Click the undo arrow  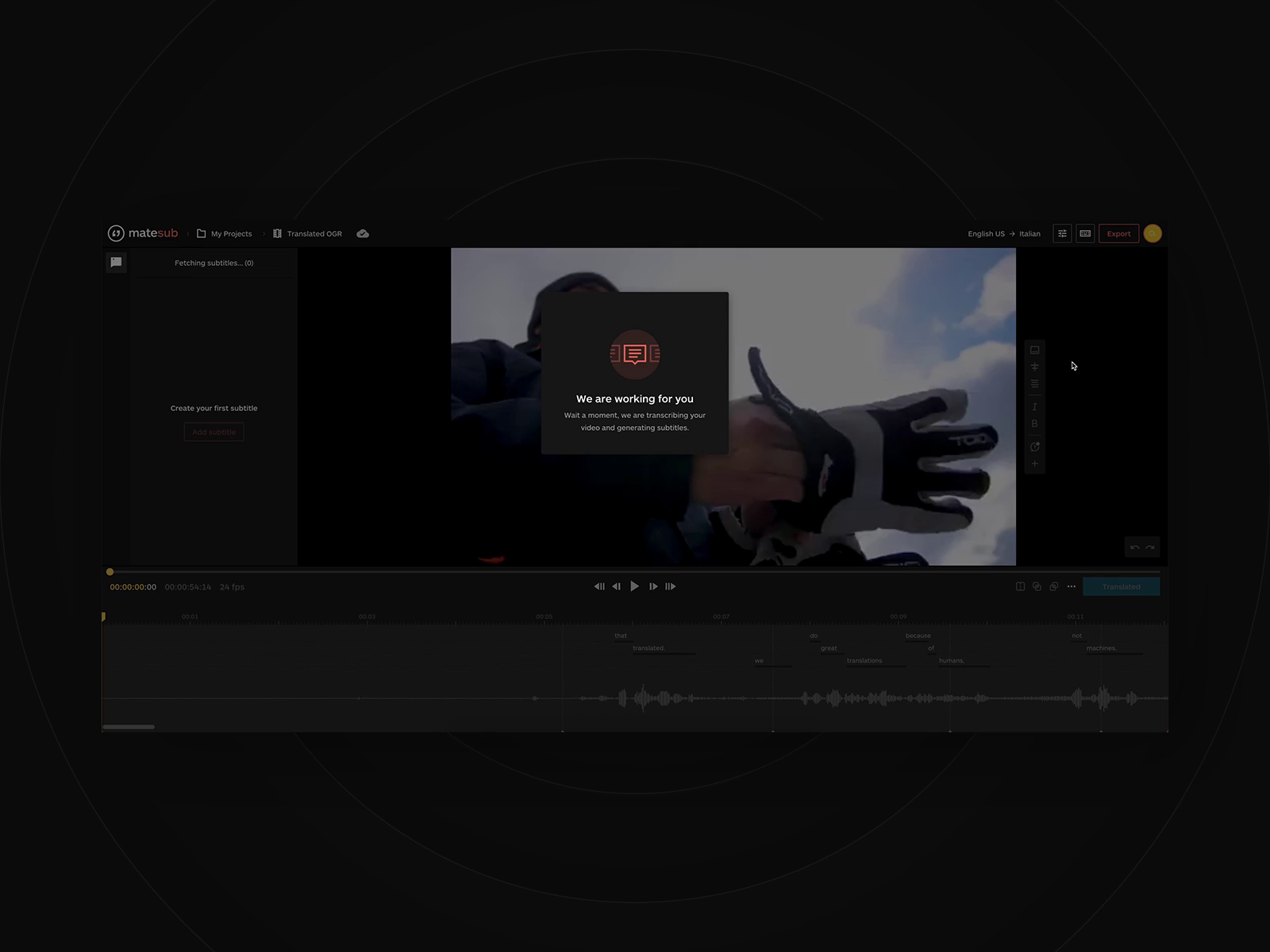click(x=1134, y=547)
